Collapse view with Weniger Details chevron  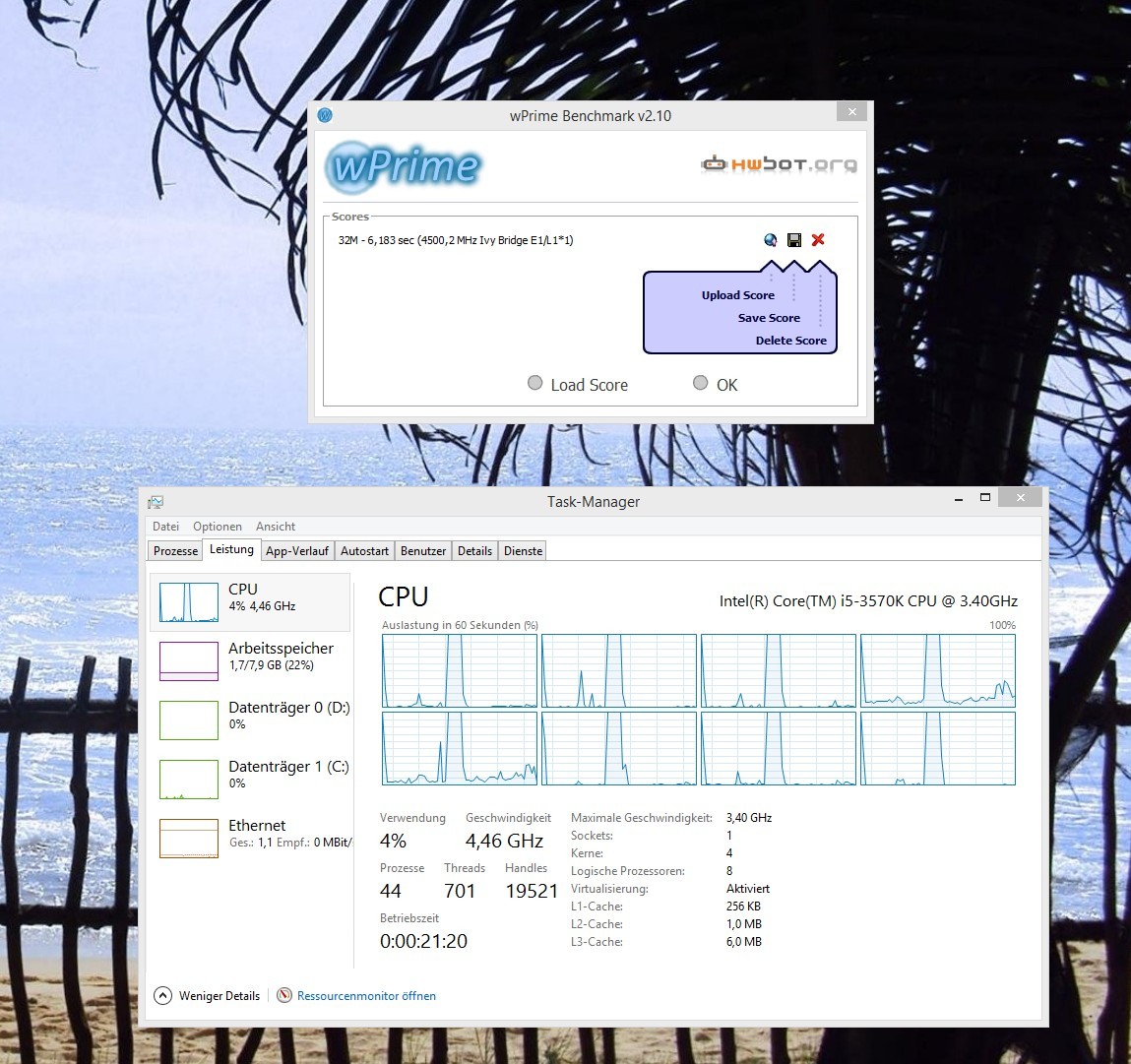point(163,995)
